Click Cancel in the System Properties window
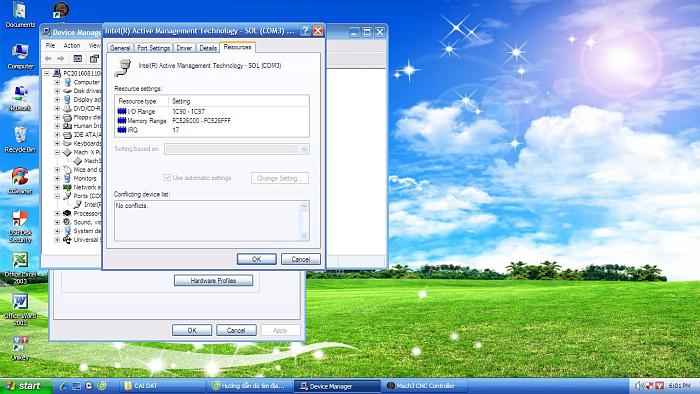Image resolution: width=700 pixels, height=394 pixels. click(236, 330)
